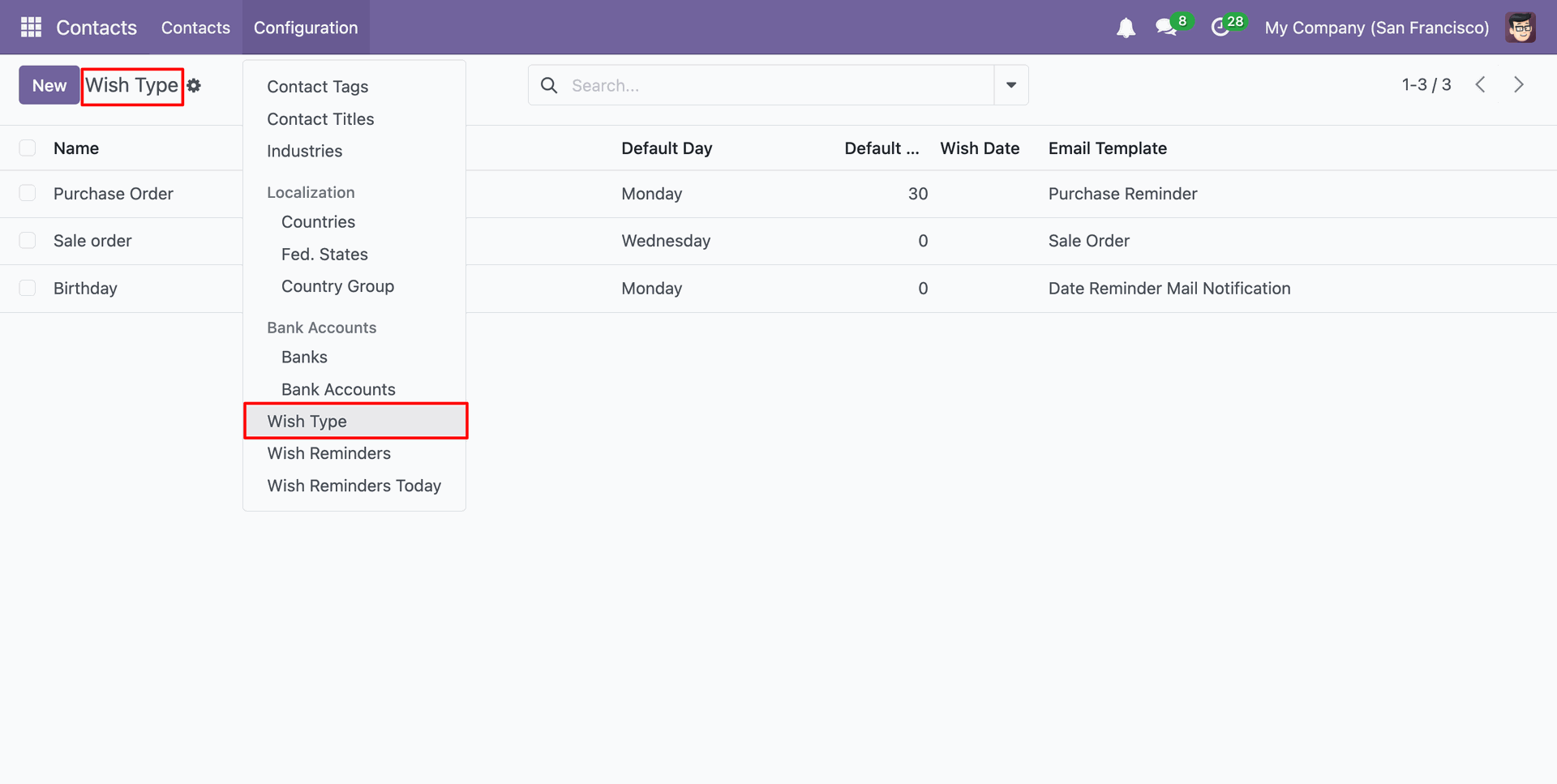This screenshot has width=1557, height=784.
Task: Open Contact Tags menu entry
Action: click(317, 87)
